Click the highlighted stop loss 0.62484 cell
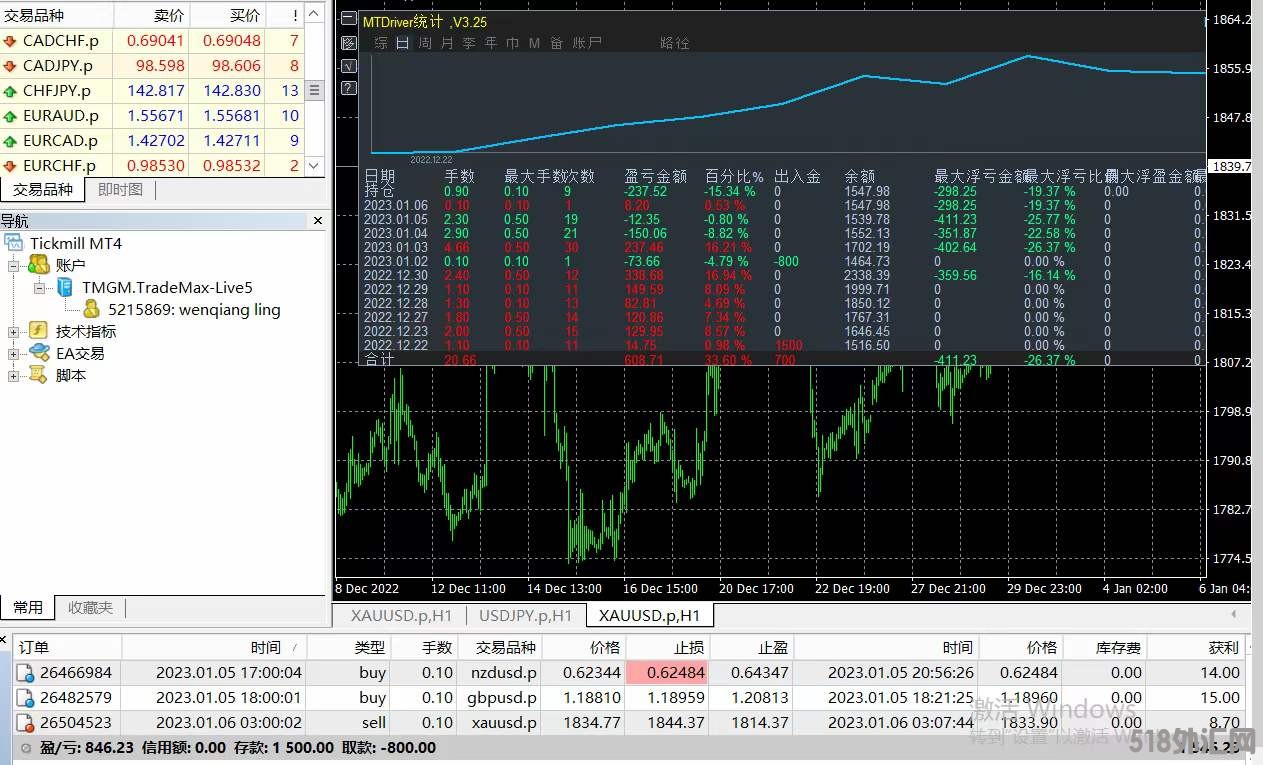Screen dimensions: 1263x765 coord(667,673)
